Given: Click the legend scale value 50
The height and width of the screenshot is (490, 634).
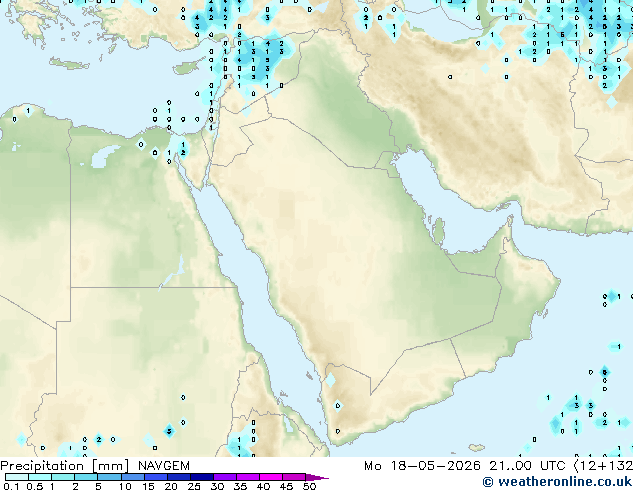Looking at the screenshot, I should (309, 486).
